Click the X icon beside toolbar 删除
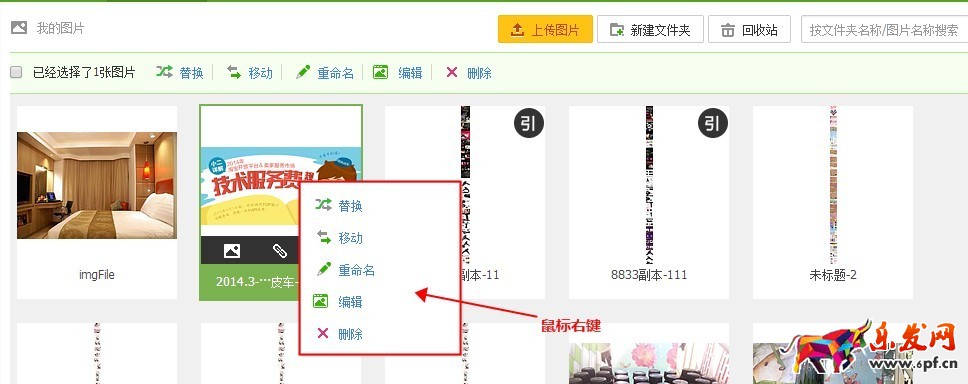Viewport: 968px width, 384px height. click(x=452, y=72)
